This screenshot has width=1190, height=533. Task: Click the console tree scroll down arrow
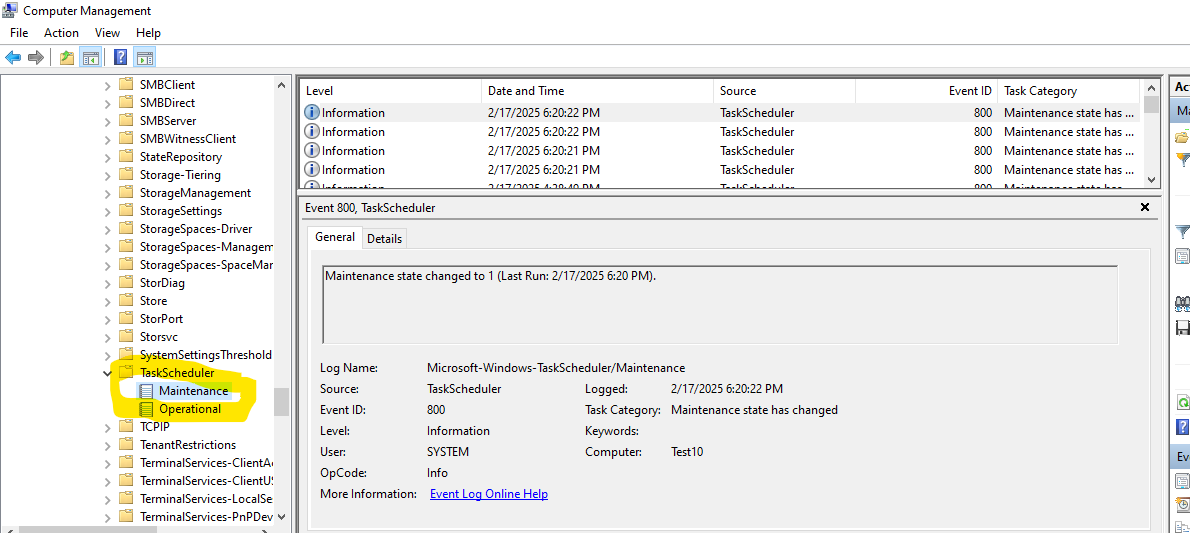pos(282,516)
